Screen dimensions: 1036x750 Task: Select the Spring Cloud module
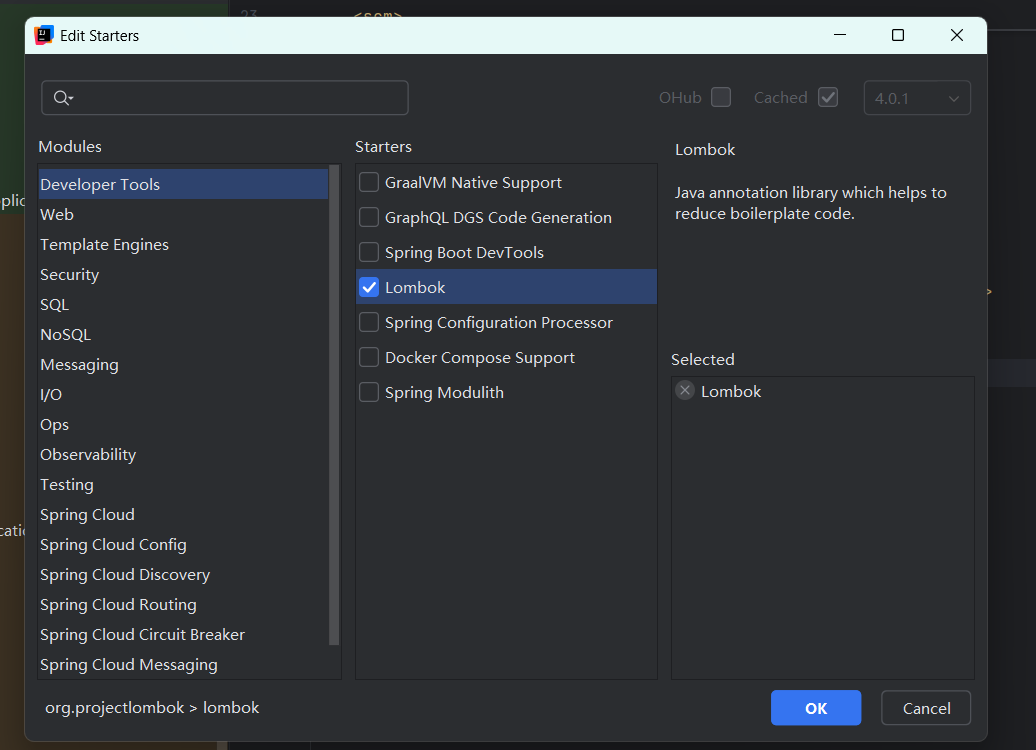tap(183, 515)
